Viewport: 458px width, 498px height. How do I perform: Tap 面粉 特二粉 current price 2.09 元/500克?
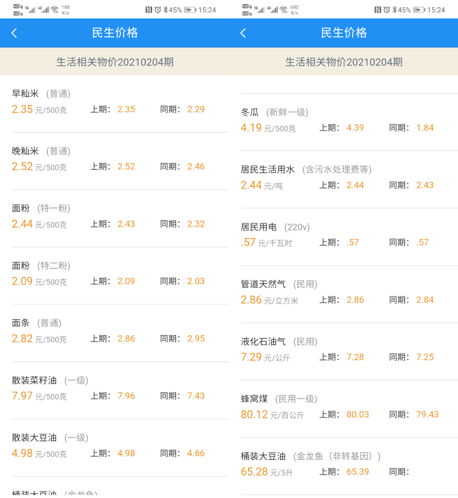[x=39, y=282]
